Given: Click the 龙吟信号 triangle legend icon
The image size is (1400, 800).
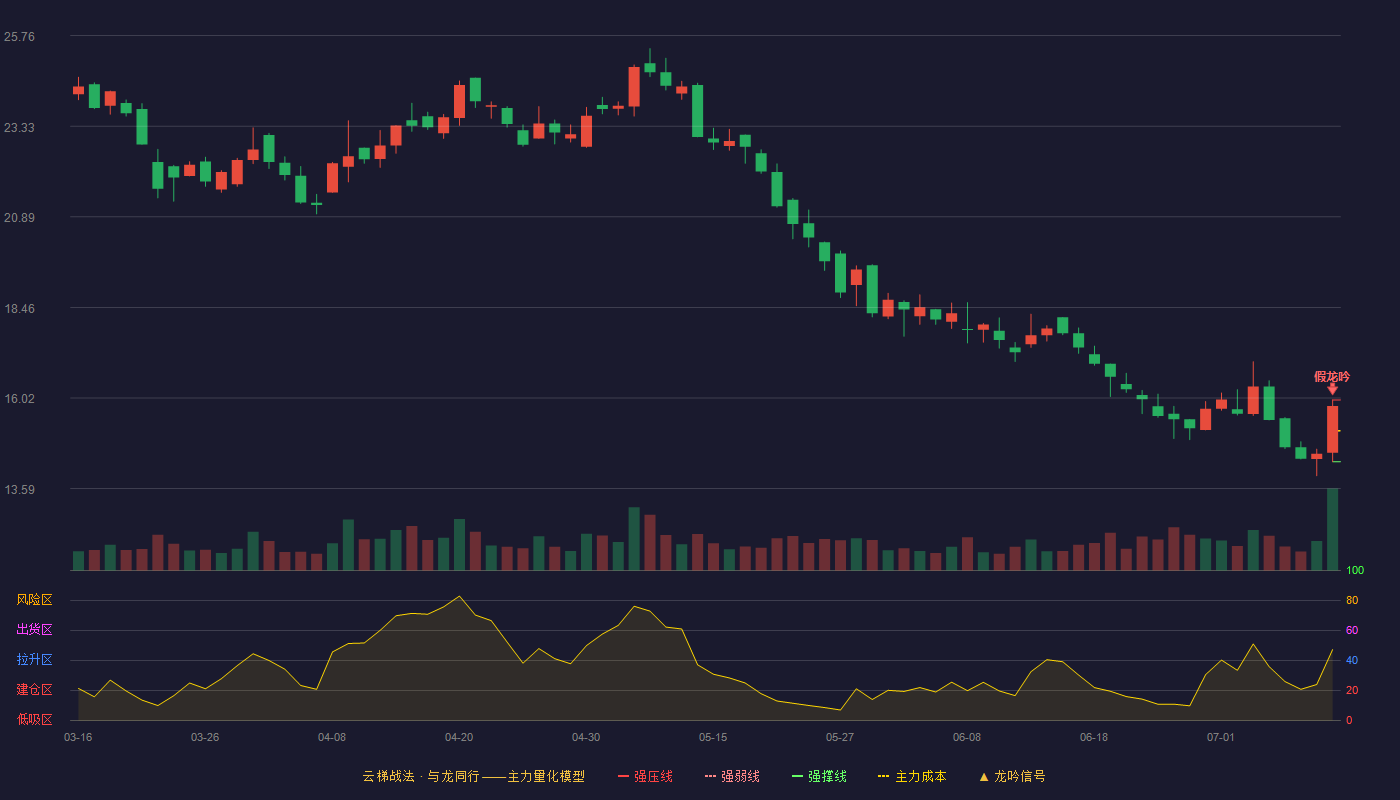Looking at the screenshot, I should point(984,776).
